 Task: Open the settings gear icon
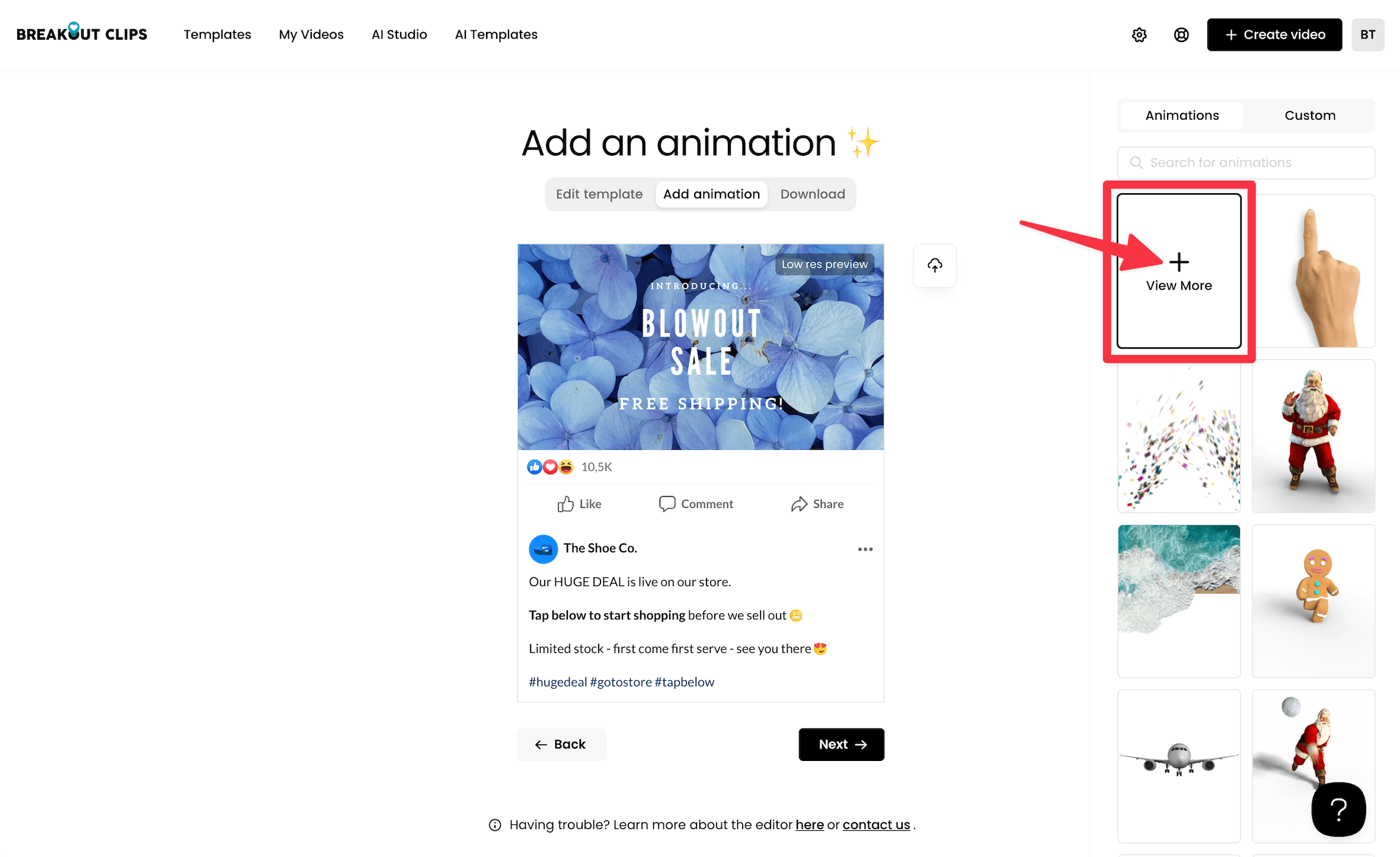[1139, 35]
